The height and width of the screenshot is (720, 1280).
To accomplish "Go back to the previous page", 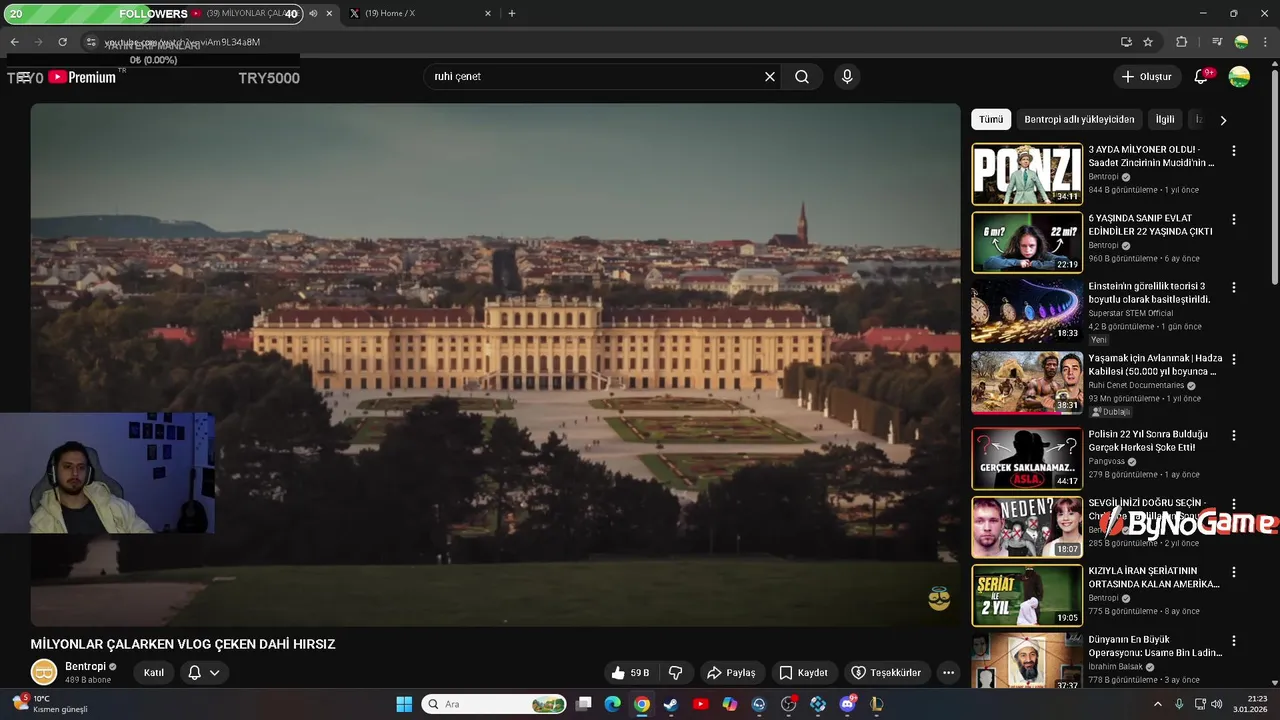I will coord(14,42).
